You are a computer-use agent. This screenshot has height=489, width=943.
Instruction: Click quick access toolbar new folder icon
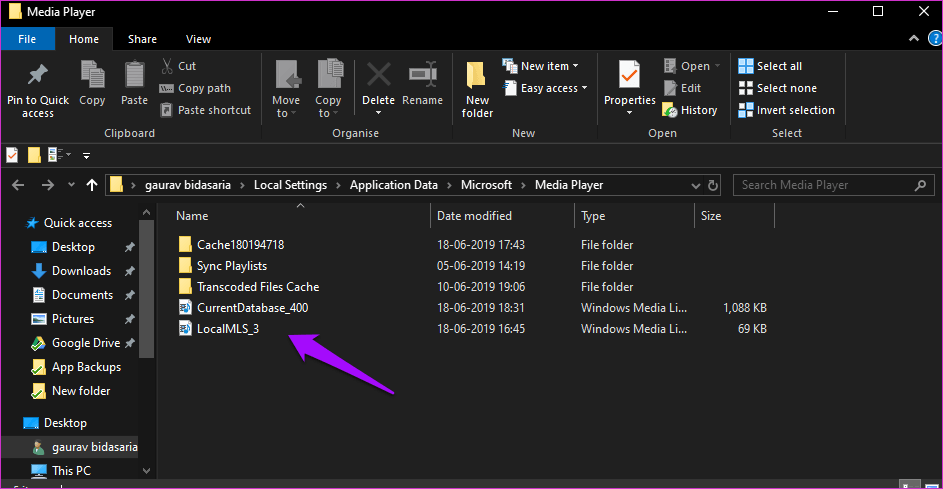click(x=34, y=155)
